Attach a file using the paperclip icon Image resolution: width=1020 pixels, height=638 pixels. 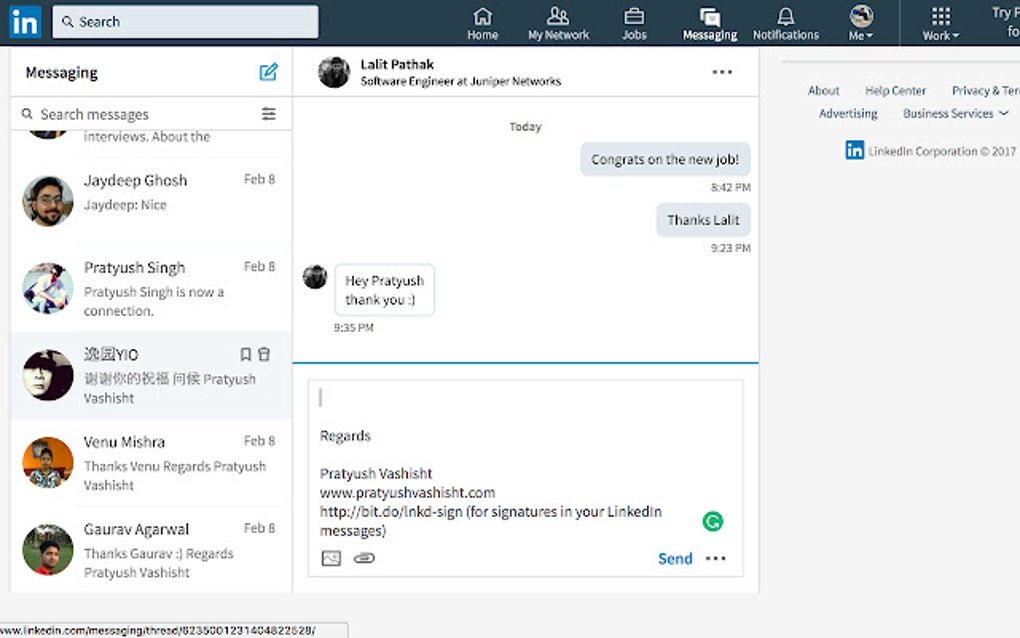(x=364, y=558)
